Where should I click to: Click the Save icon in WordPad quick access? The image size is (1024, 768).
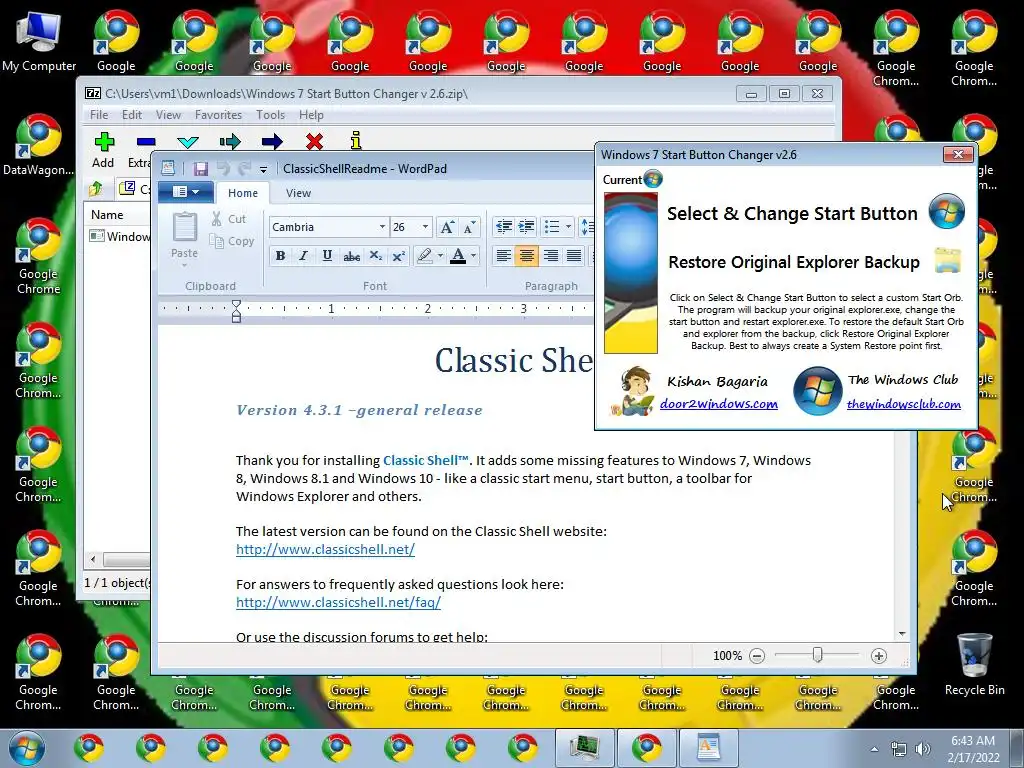pos(200,168)
